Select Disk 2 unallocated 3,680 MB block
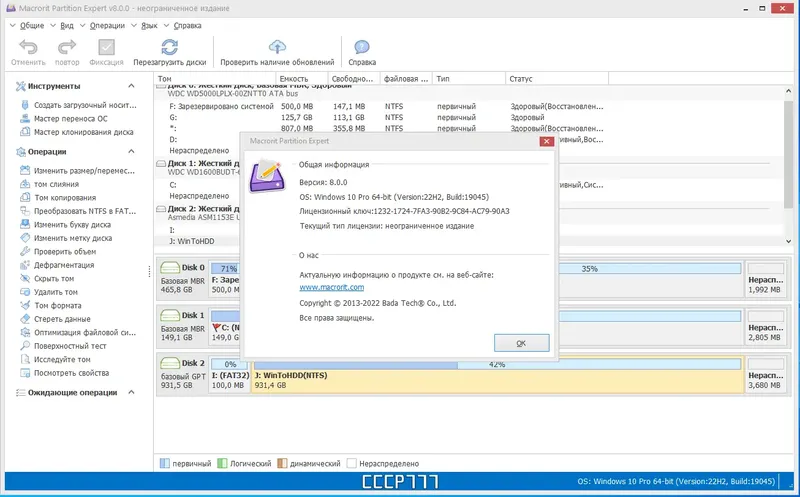The width and height of the screenshot is (800, 497). coord(765,375)
